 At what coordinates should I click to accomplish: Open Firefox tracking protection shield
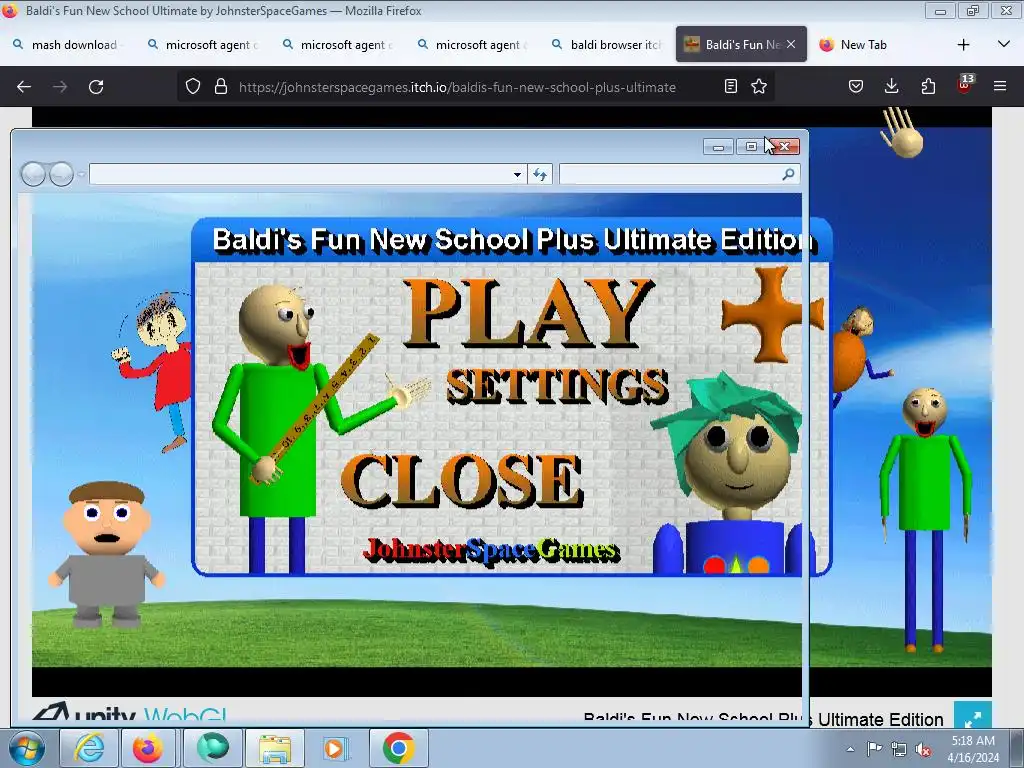pos(193,86)
